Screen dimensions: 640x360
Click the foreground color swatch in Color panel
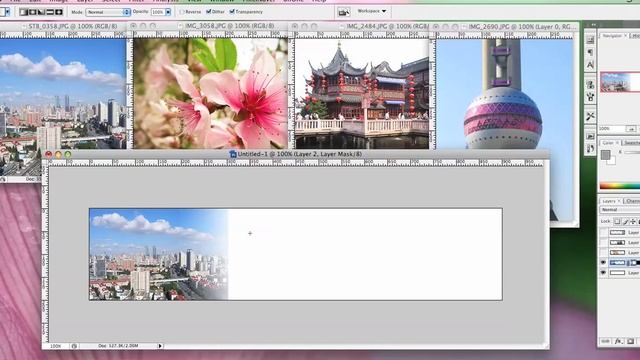point(605,154)
